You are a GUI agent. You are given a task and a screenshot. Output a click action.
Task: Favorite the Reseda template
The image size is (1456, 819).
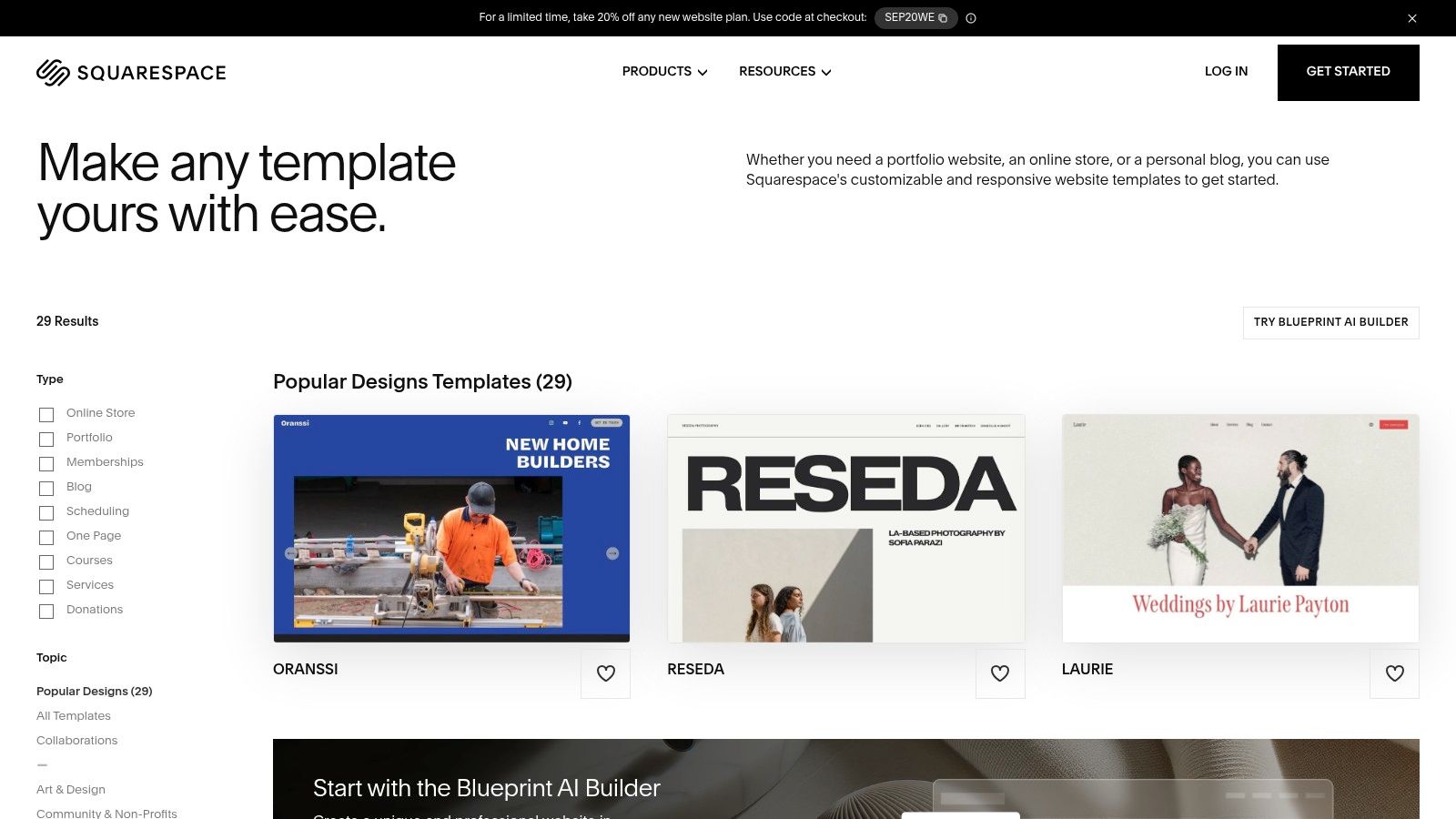point(999,673)
